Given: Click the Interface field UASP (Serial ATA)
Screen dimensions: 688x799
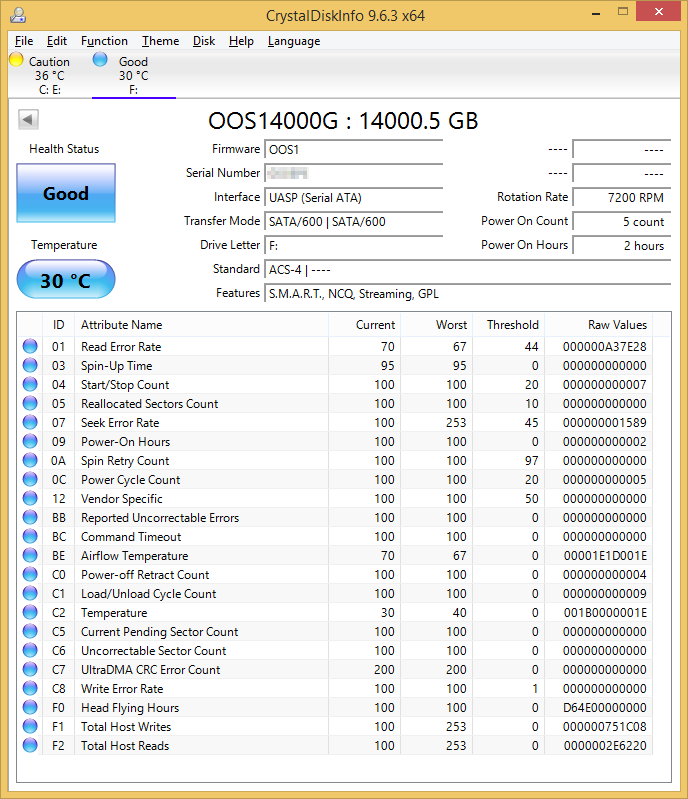Looking at the screenshot, I should pyautogui.click(x=354, y=198).
